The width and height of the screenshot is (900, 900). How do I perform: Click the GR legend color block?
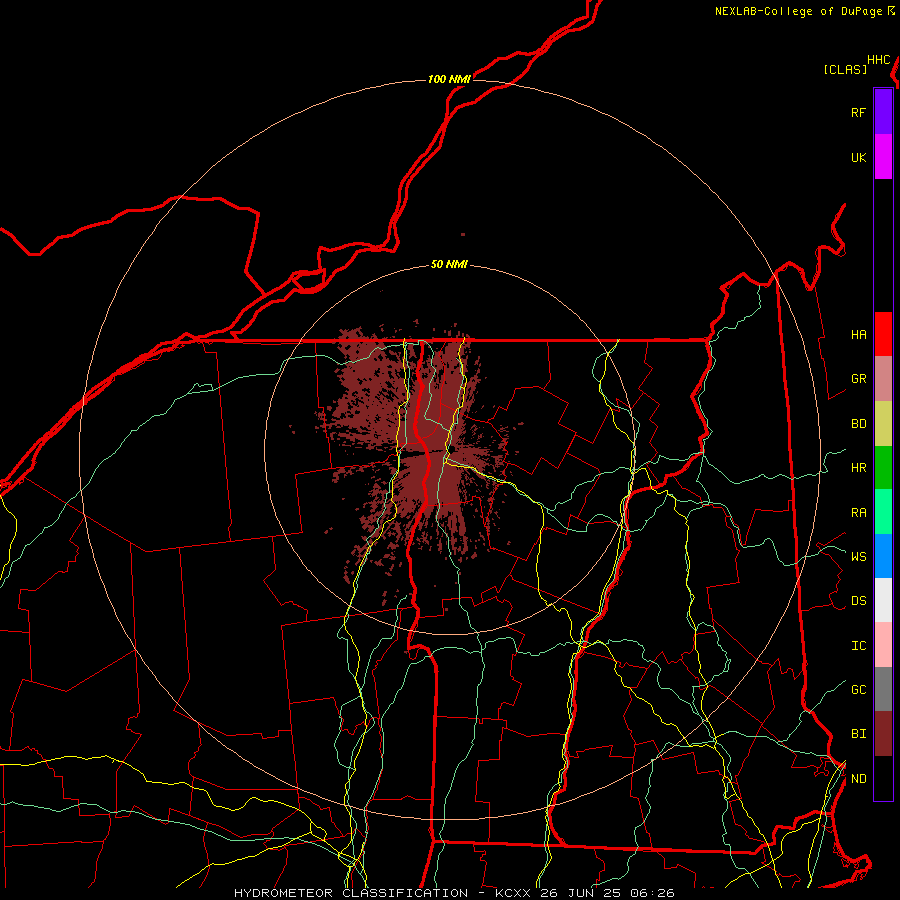(x=883, y=379)
